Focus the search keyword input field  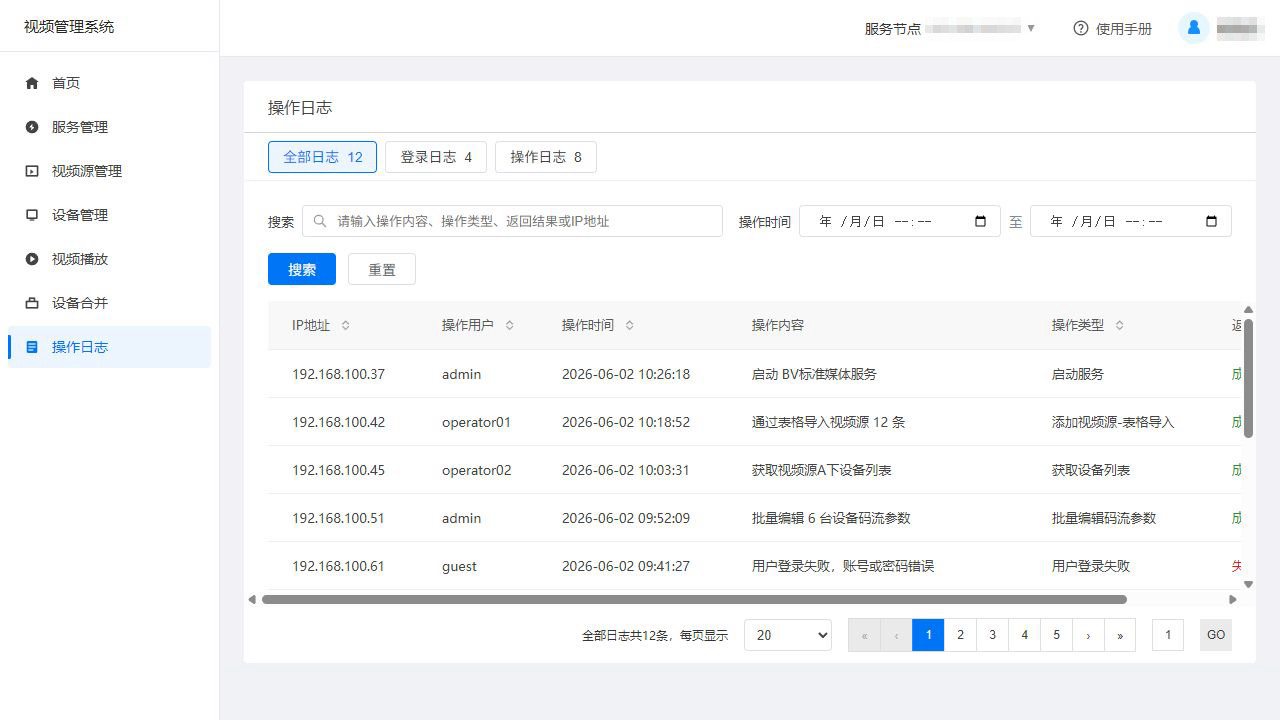click(512, 221)
